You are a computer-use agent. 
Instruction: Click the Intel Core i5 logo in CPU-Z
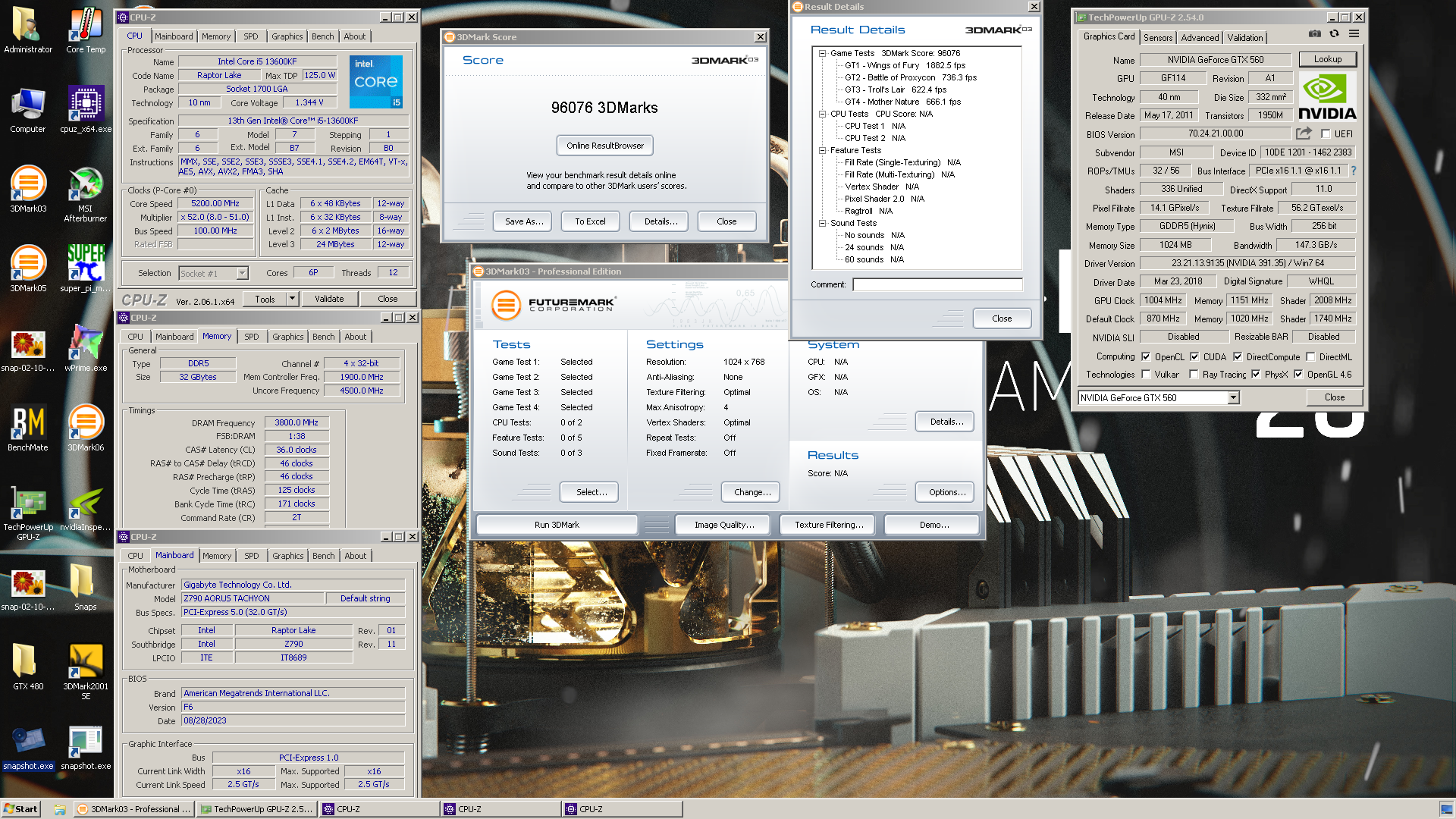[376, 81]
